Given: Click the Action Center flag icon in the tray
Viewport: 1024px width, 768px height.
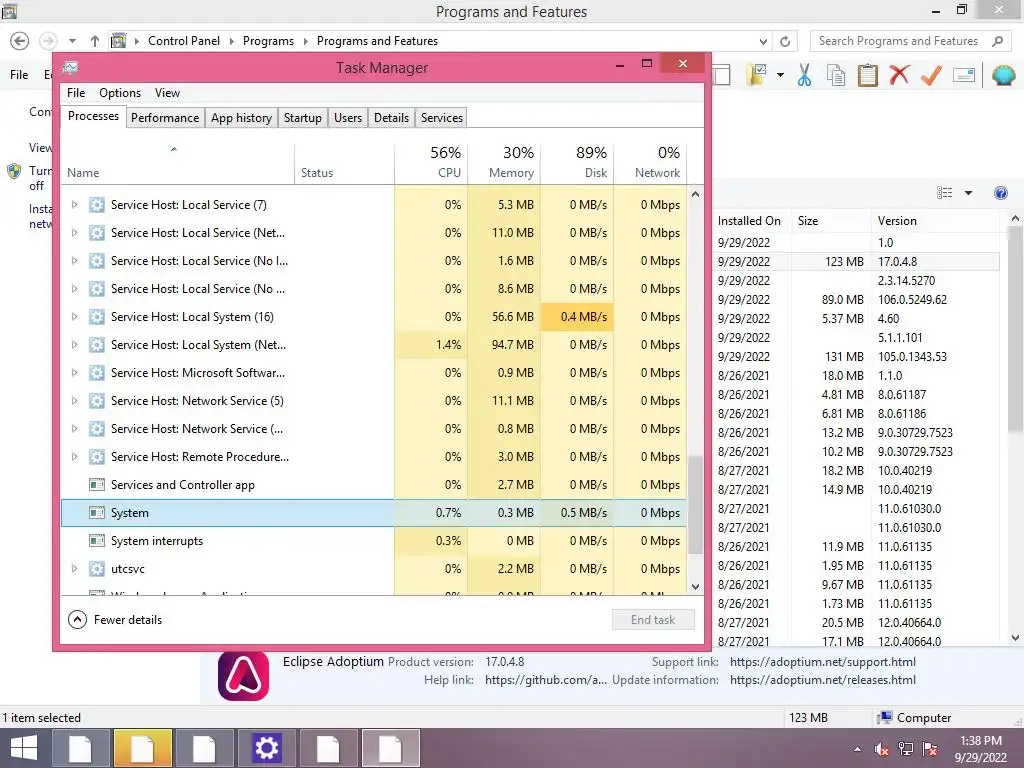Looking at the screenshot, I should click(930, 749).
